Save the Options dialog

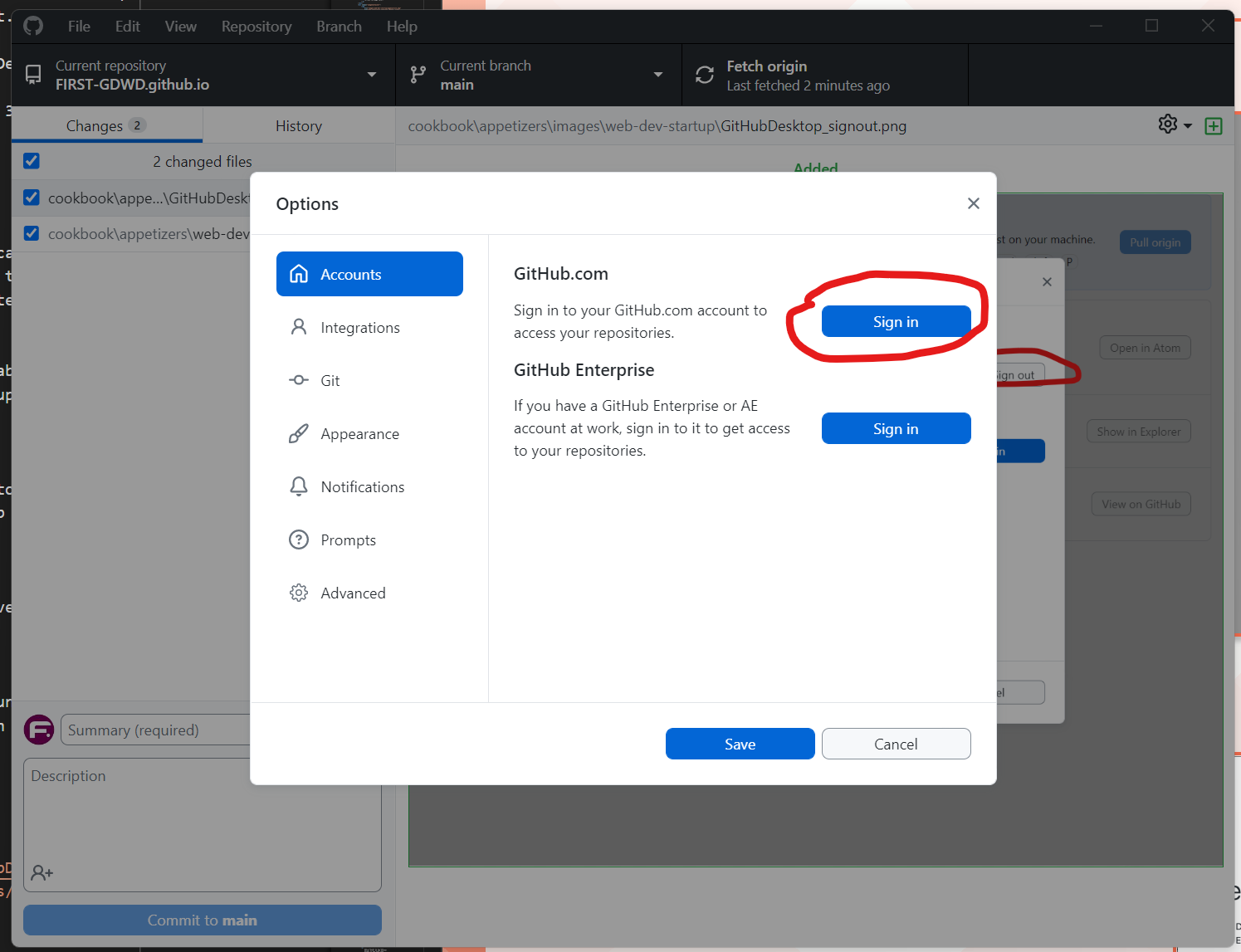(x=740, y=744)
